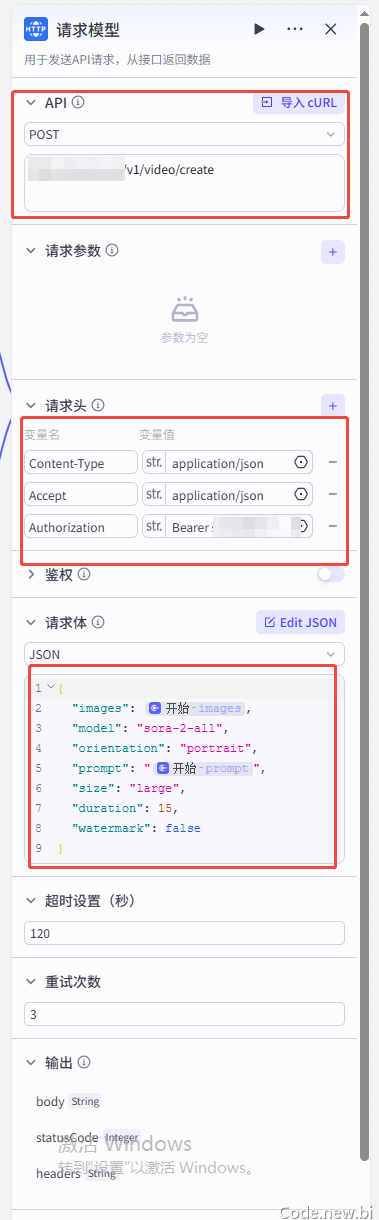Screen dimensions: 379x1220
Task: Run the 请求模型 node with play icon
Action: [260, 30]
